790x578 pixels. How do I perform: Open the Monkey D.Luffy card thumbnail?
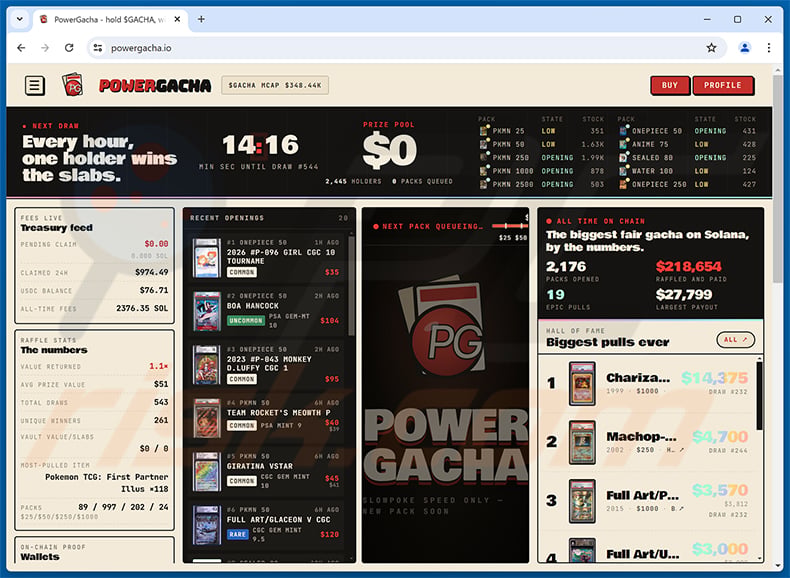(207, 365)
